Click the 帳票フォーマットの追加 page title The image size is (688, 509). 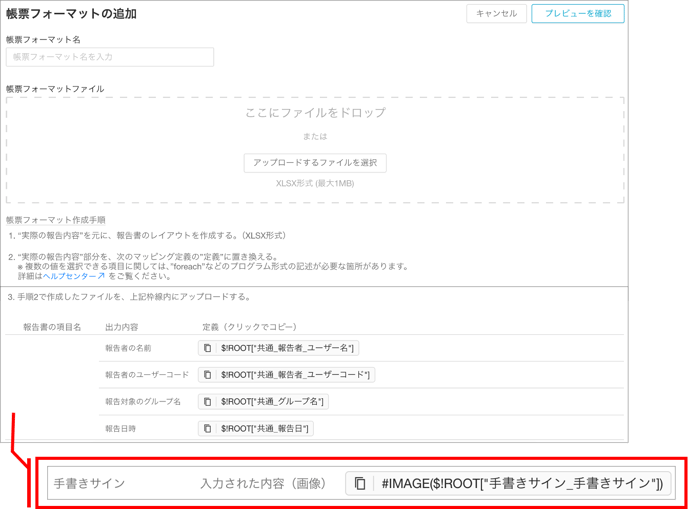click(x=72, y=14)
